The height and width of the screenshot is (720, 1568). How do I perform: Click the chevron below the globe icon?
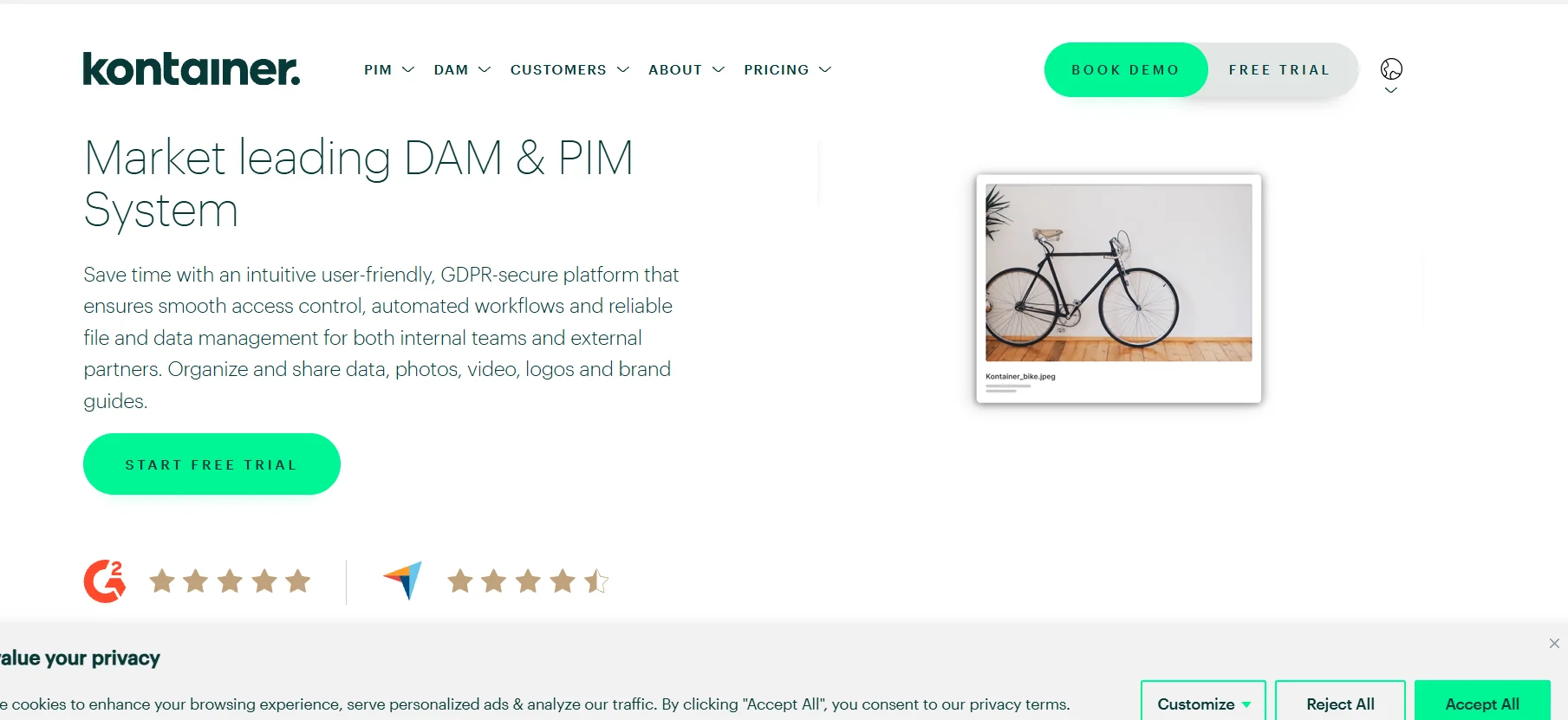[x=1391, y=90]
